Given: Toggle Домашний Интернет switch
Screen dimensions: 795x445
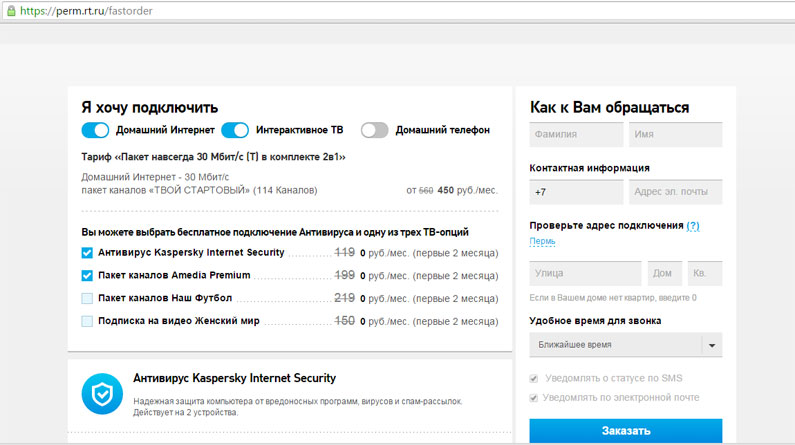Looking at the screenshot, I should click(95, 130).
